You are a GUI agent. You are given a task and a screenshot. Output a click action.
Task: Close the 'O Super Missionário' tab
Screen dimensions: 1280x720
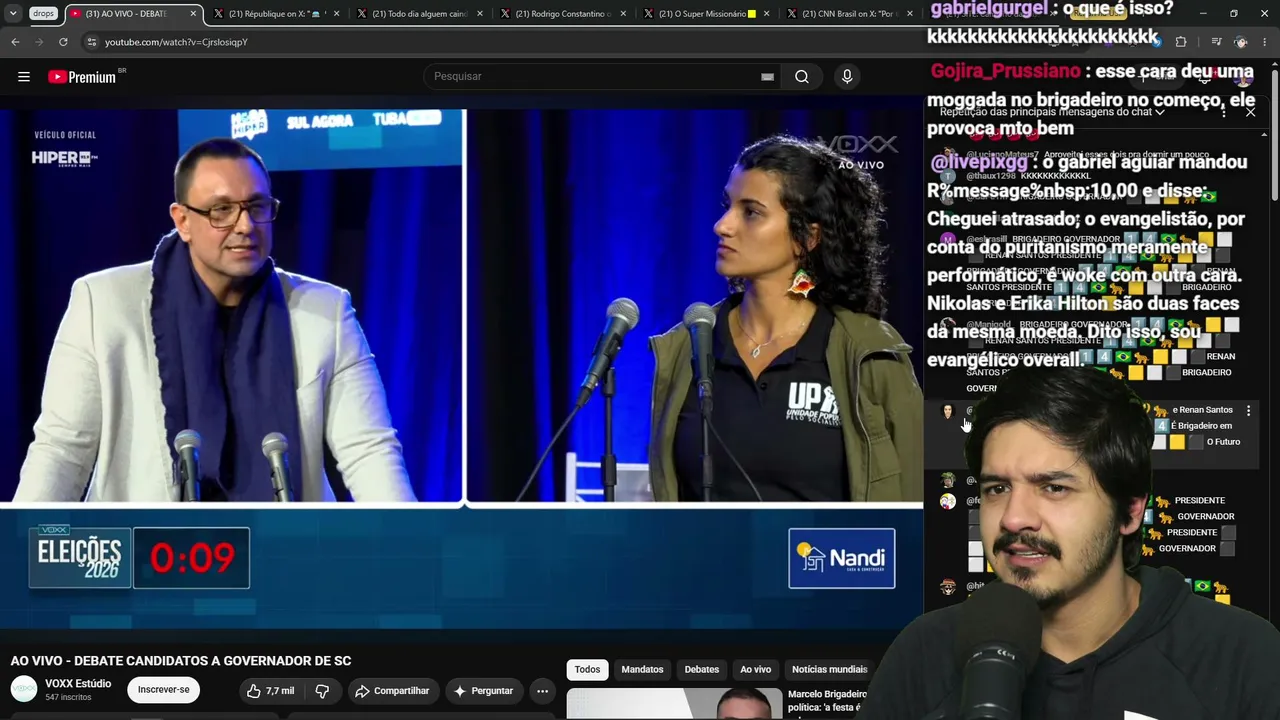768,14
